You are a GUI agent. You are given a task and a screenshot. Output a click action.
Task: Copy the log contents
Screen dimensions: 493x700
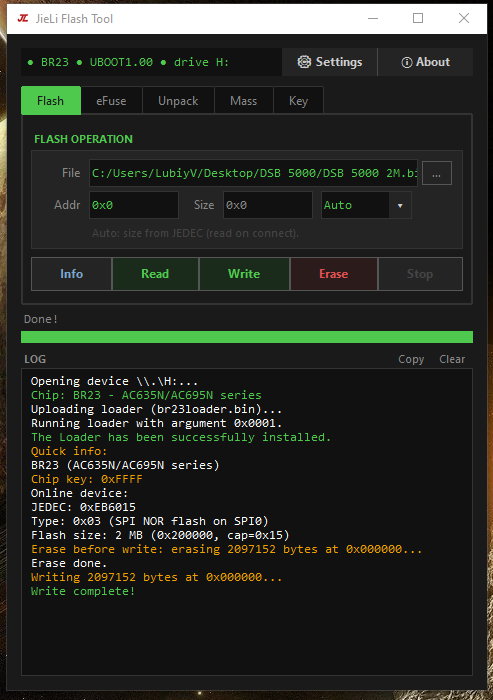click(411, 359)
